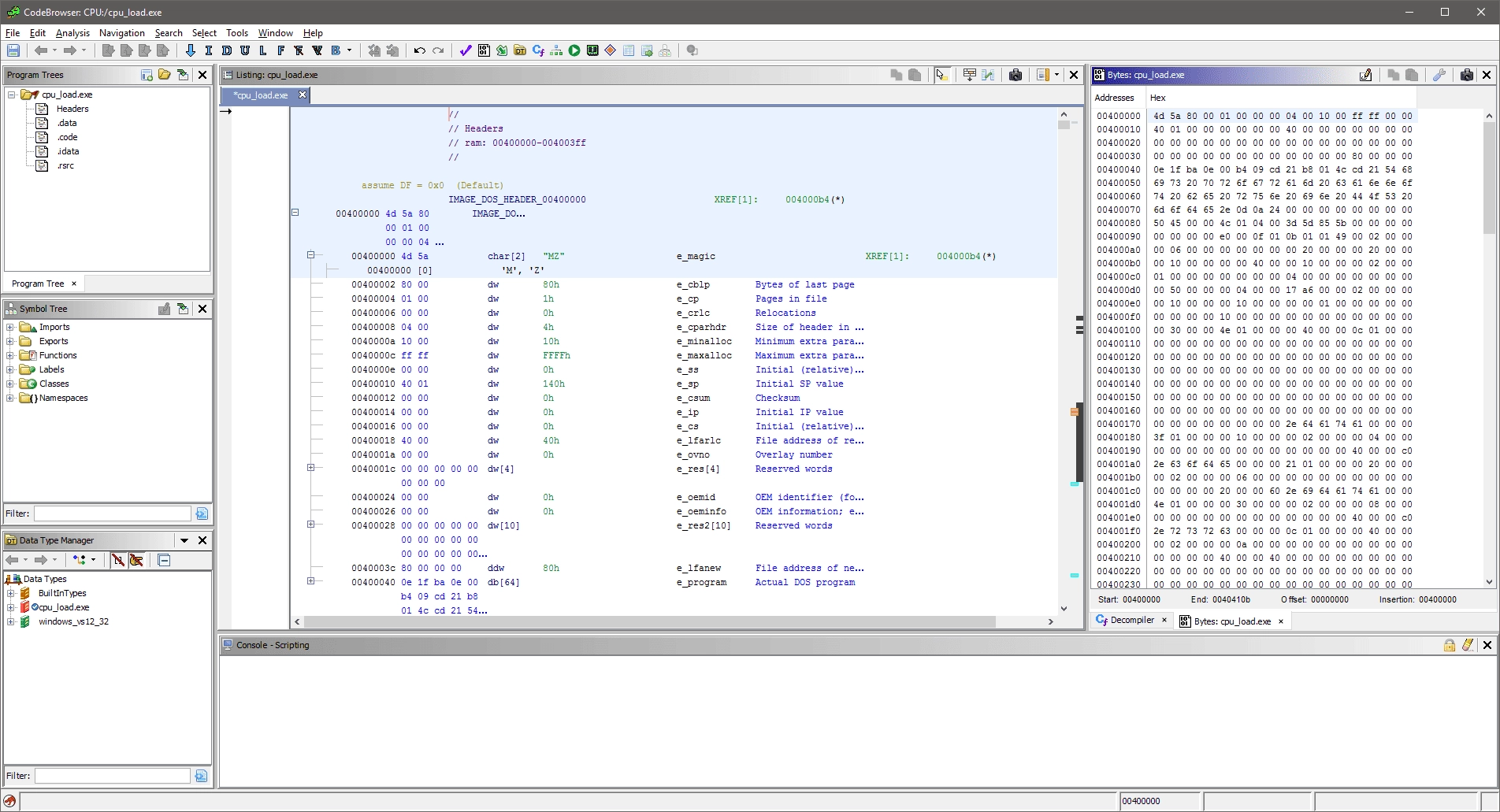Click the 'B' next bookmark icon
This screenshot has height=812, width=1500.
336,50
